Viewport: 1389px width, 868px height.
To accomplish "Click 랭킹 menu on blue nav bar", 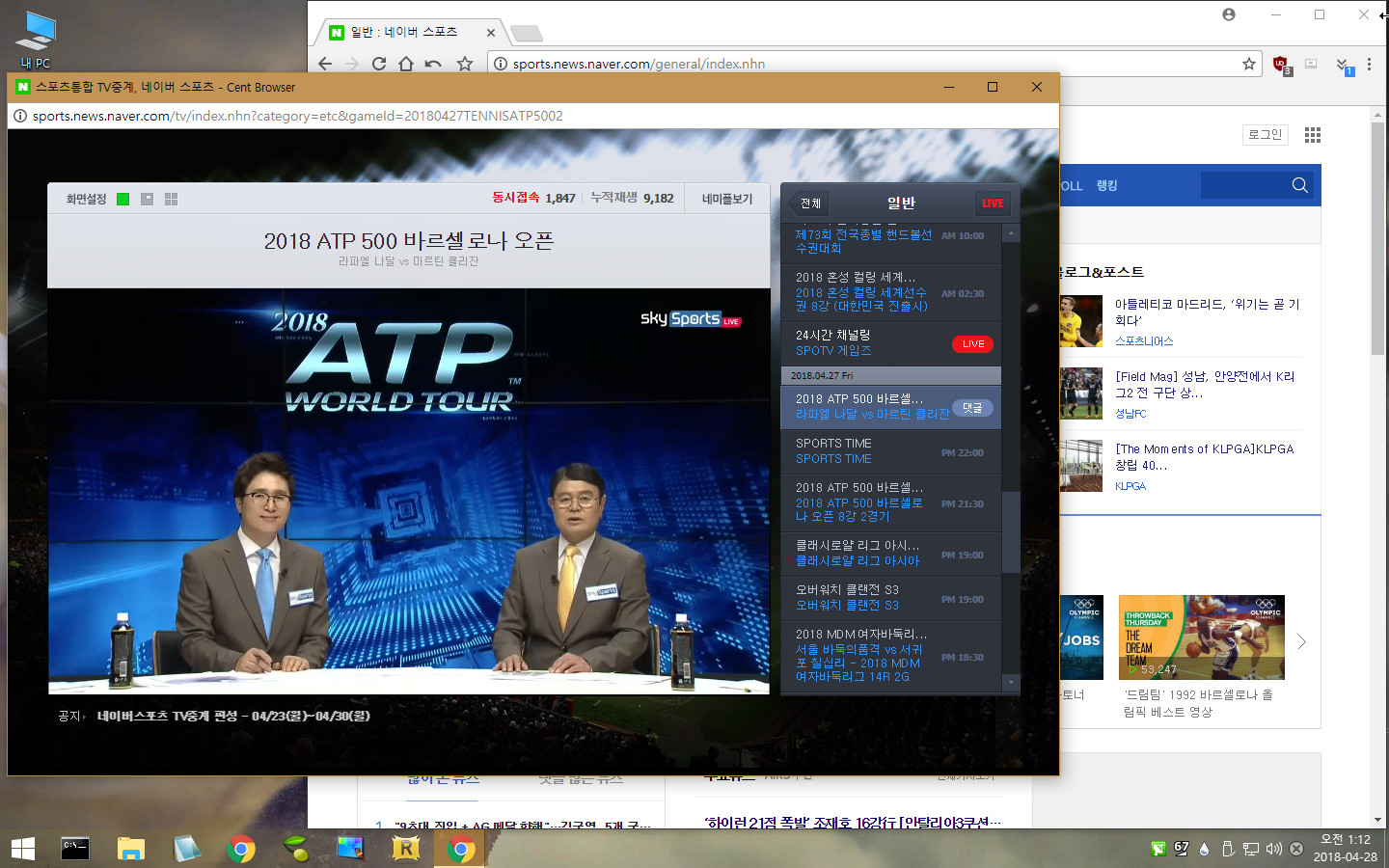I will (1106, 185).
